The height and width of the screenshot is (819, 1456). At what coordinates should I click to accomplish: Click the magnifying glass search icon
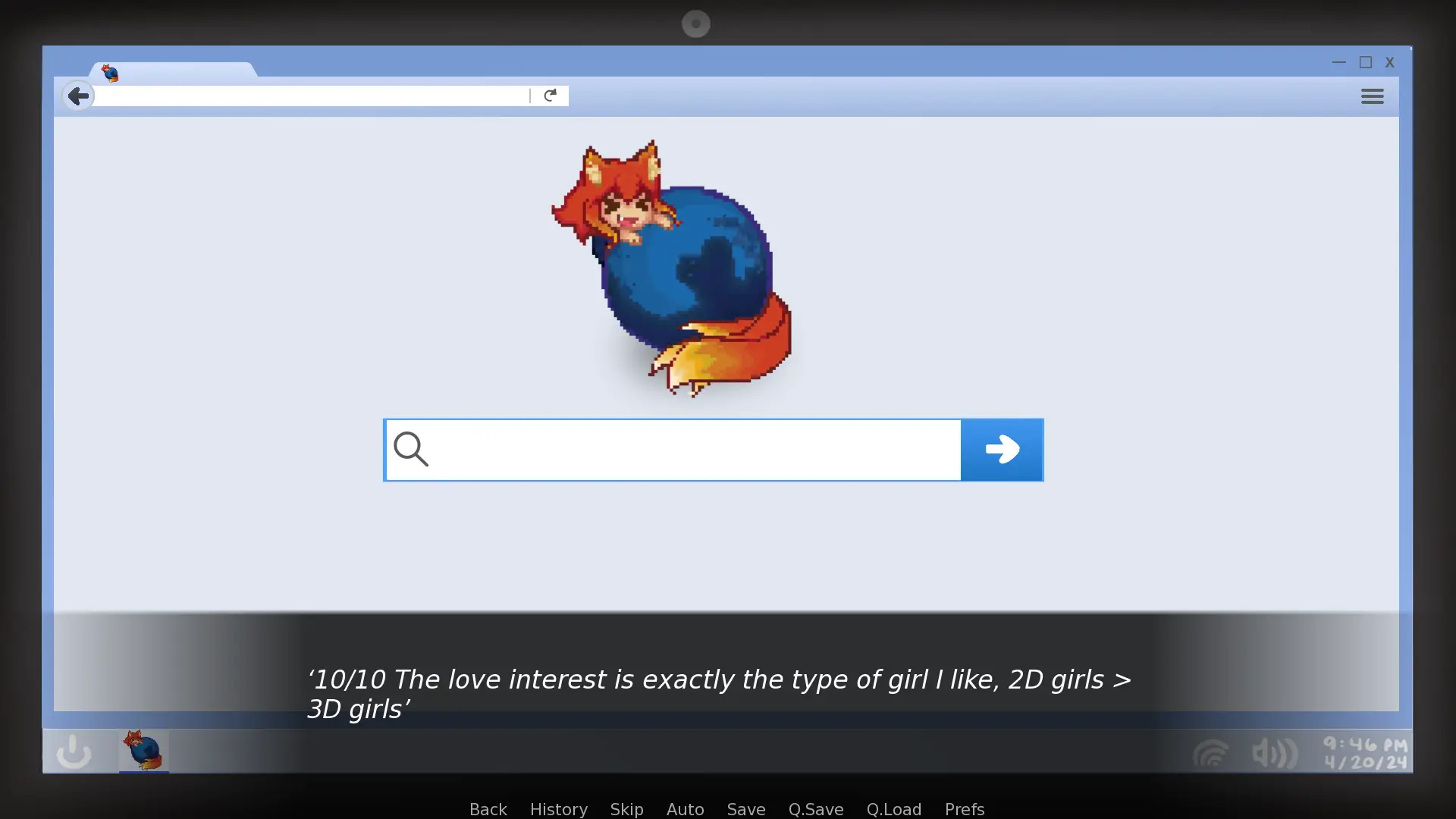[411, 449]
